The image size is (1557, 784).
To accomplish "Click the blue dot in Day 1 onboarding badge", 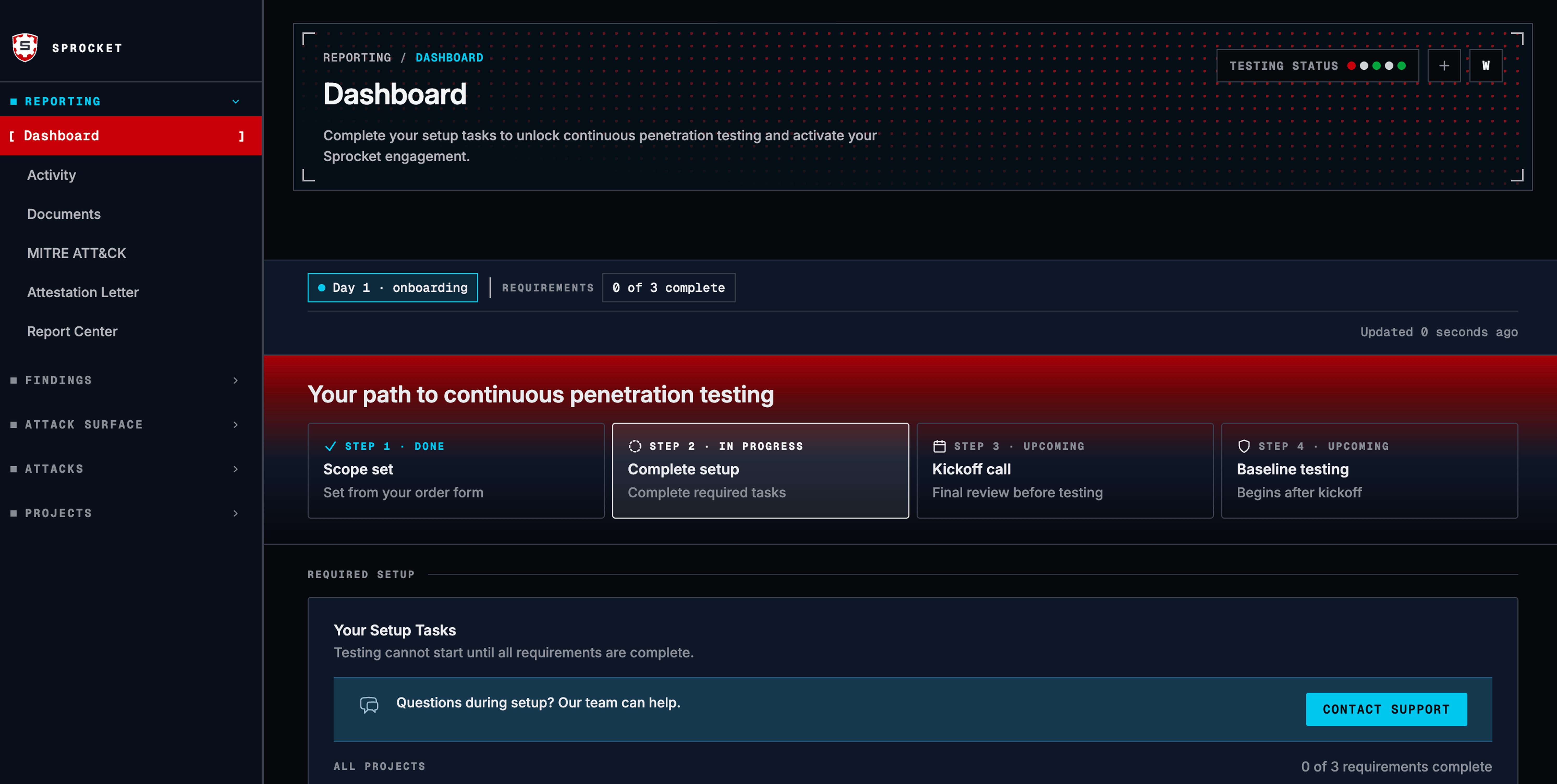I will pos(321,288).
